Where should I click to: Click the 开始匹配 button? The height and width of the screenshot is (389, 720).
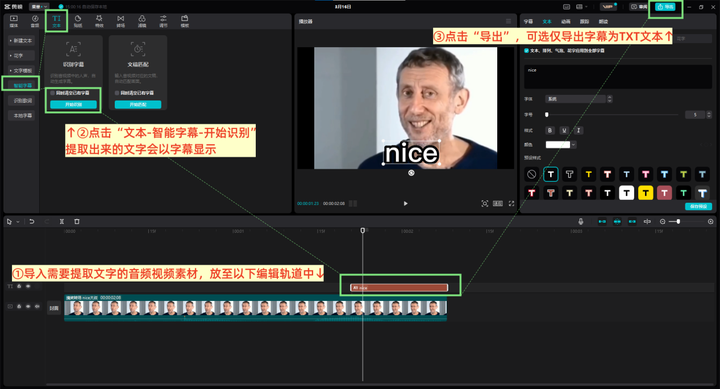pos(138,105)
